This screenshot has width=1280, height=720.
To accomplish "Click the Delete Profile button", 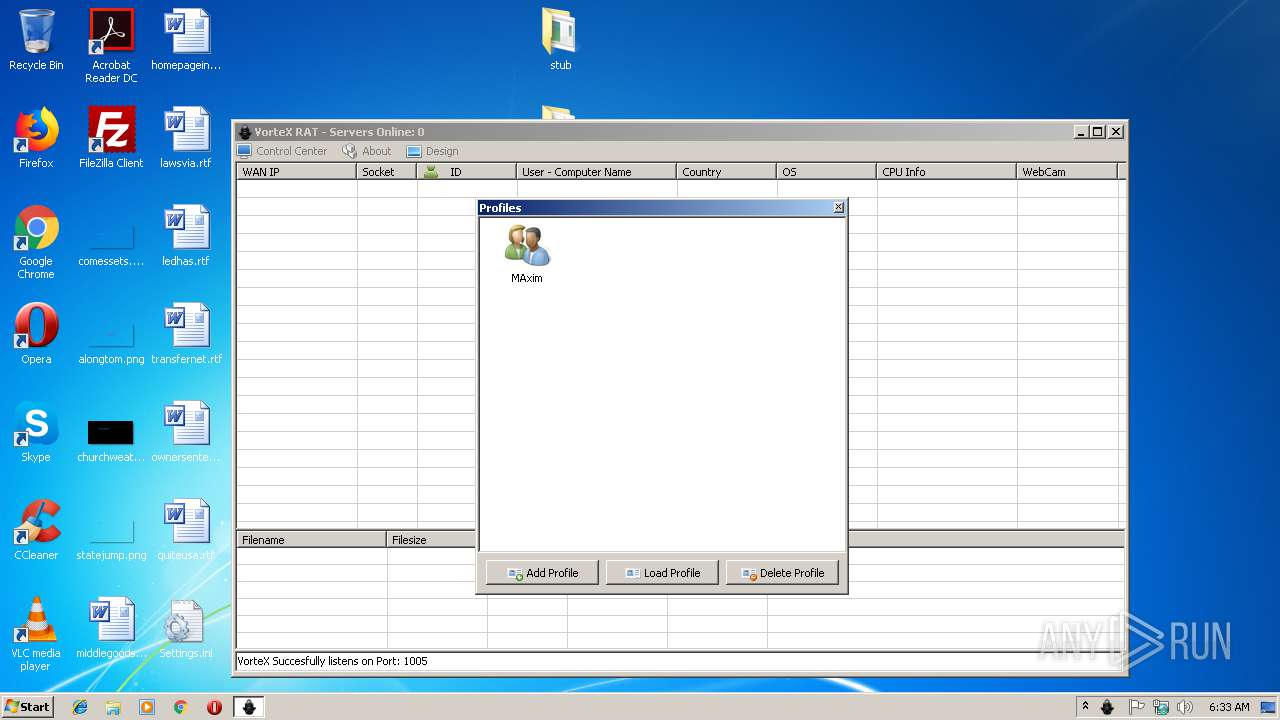I will click(x=782, y=573).
